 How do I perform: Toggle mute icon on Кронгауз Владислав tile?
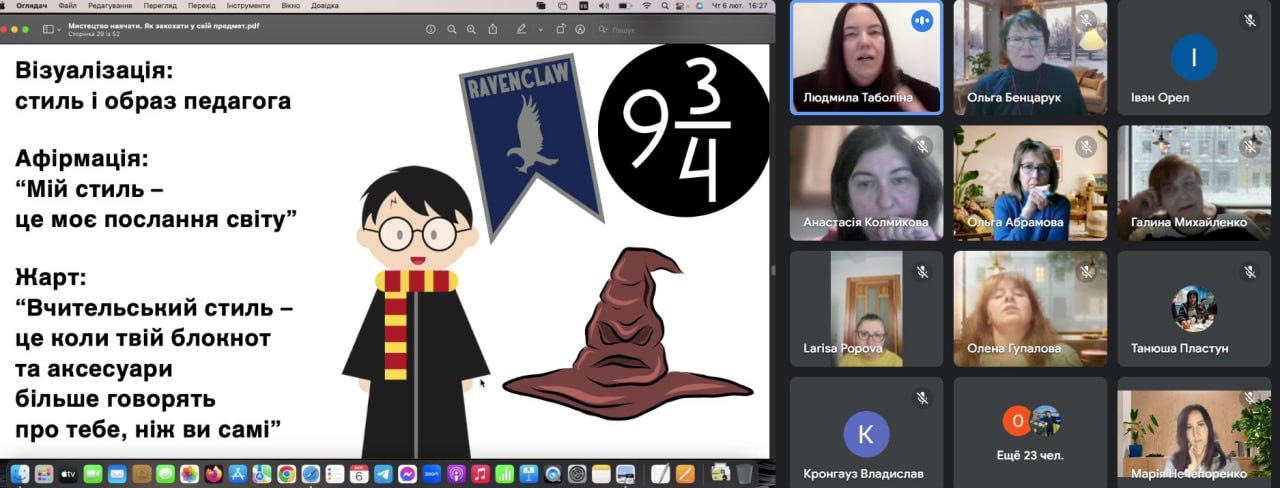922,398
